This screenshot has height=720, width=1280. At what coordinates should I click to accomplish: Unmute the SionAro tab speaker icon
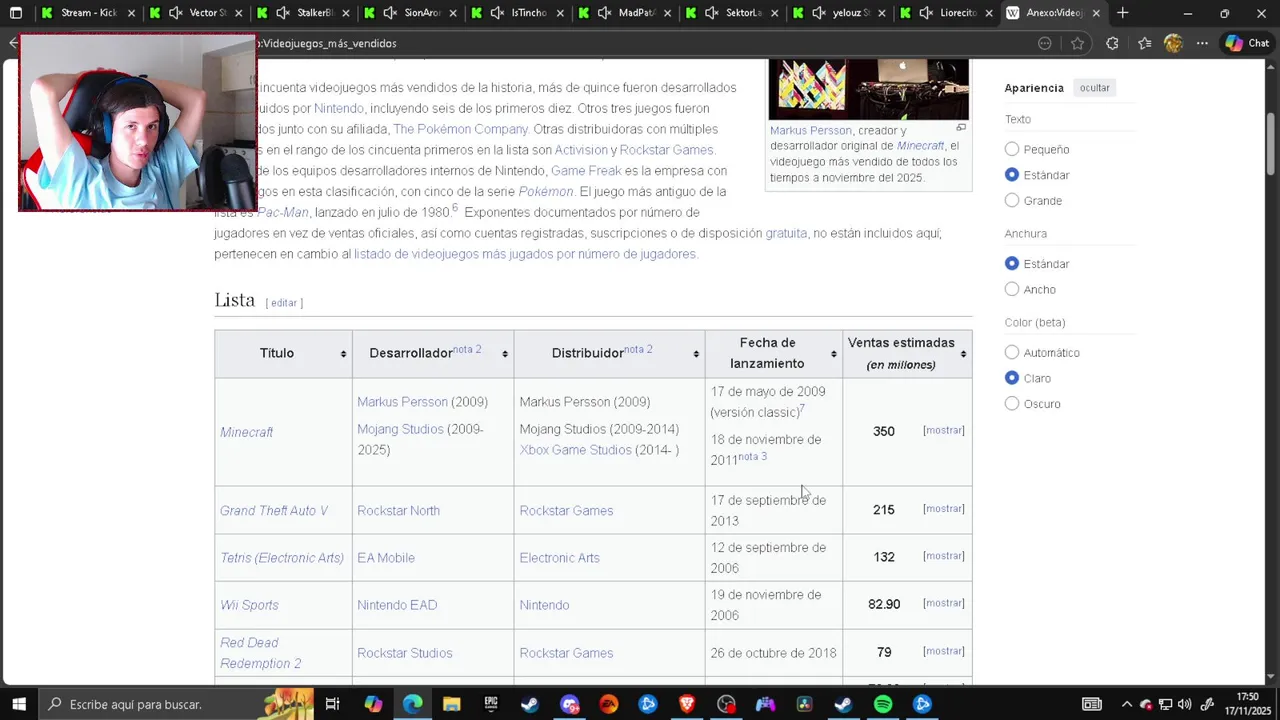pos(390,13)
